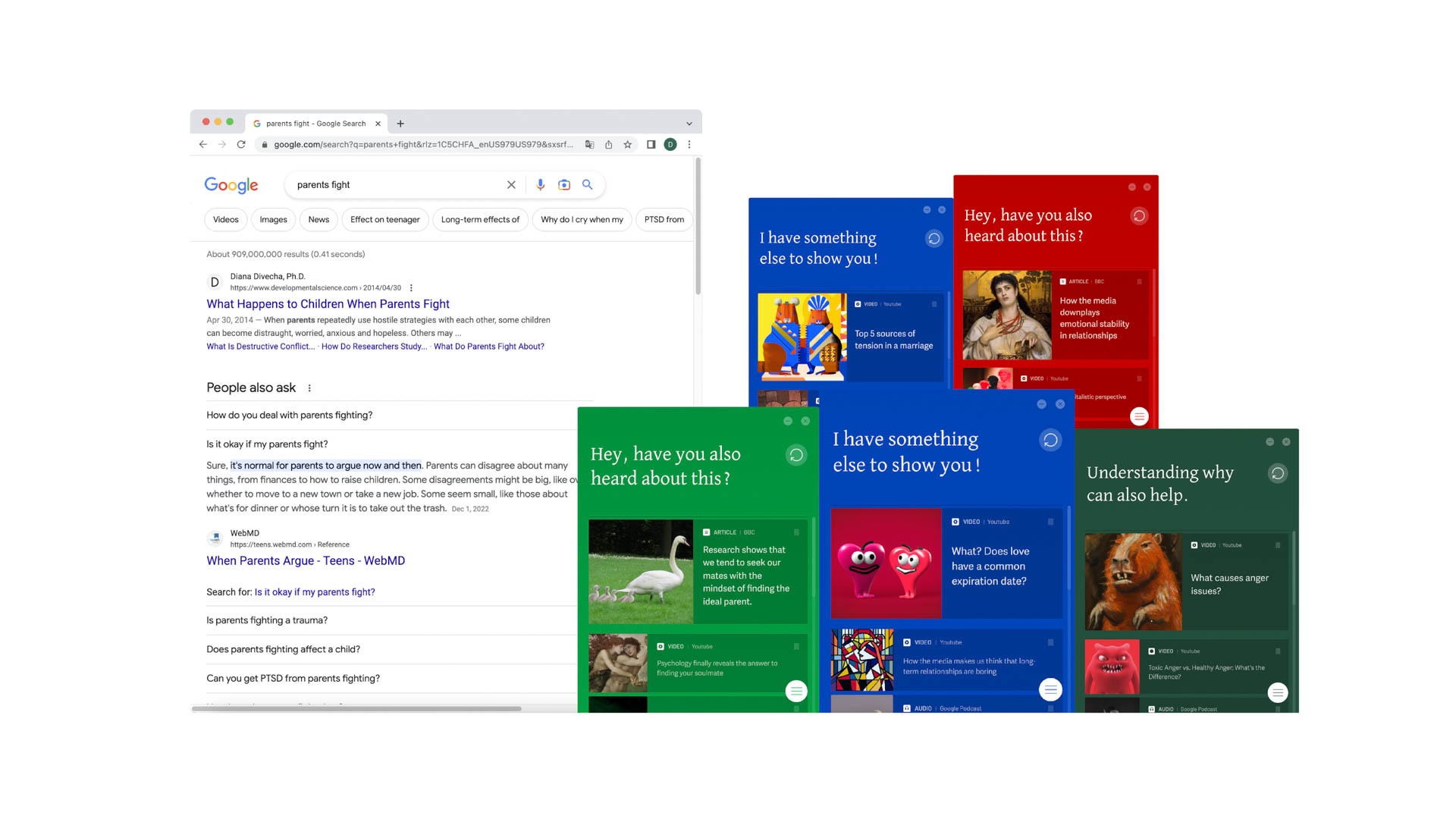Open the list menu button in front blue panel

click(1050, 689)
